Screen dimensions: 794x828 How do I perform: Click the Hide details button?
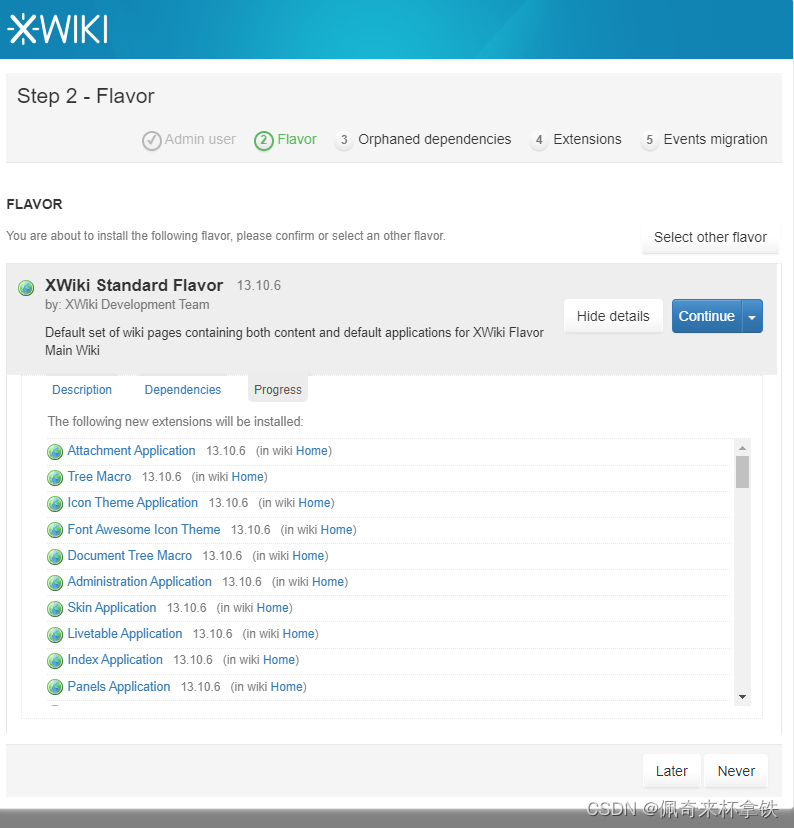pyautogui.click(x=613, y=316)
